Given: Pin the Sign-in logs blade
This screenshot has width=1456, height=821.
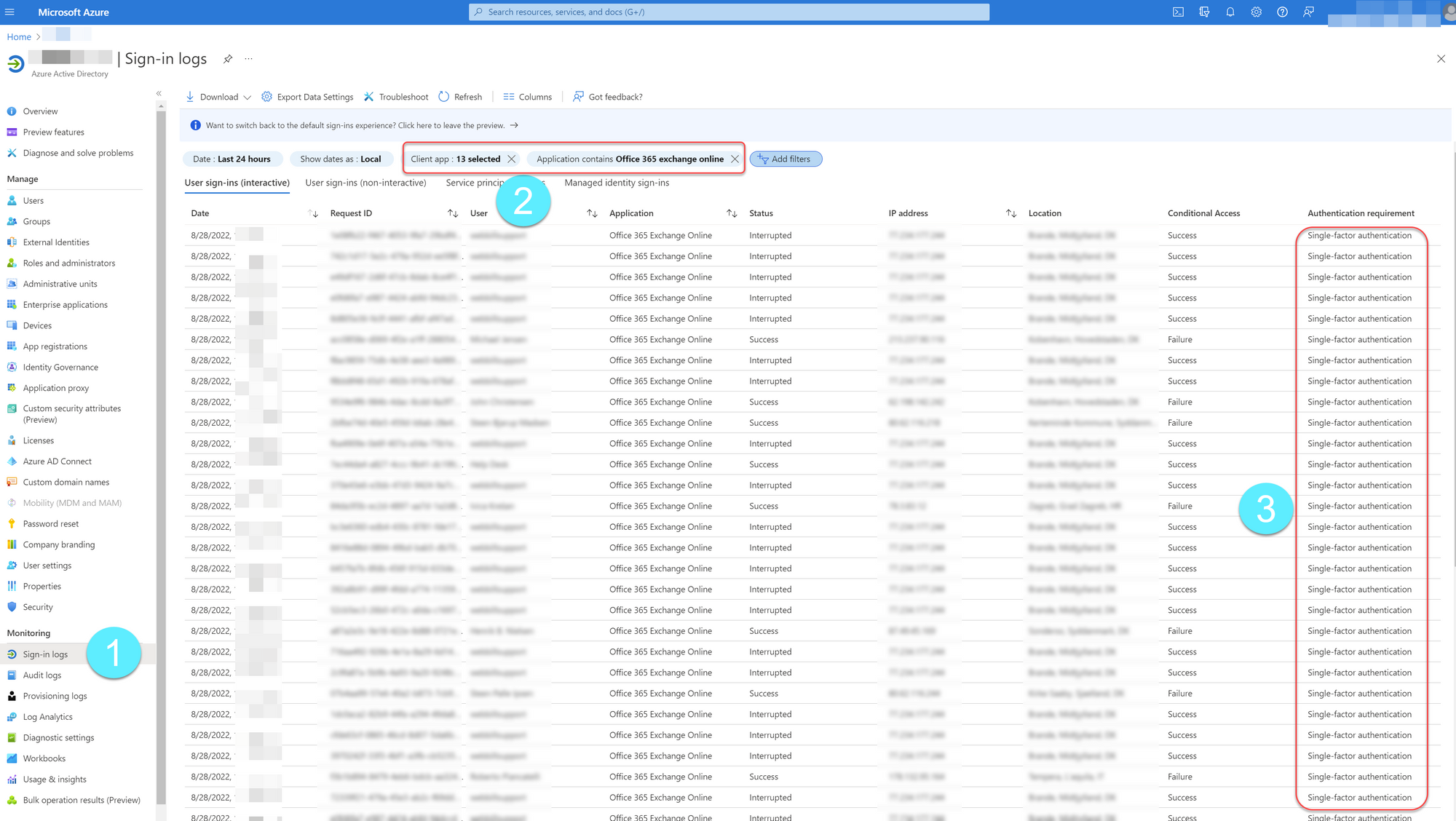Looking at the screenshot, I should (x=228, y=59).
